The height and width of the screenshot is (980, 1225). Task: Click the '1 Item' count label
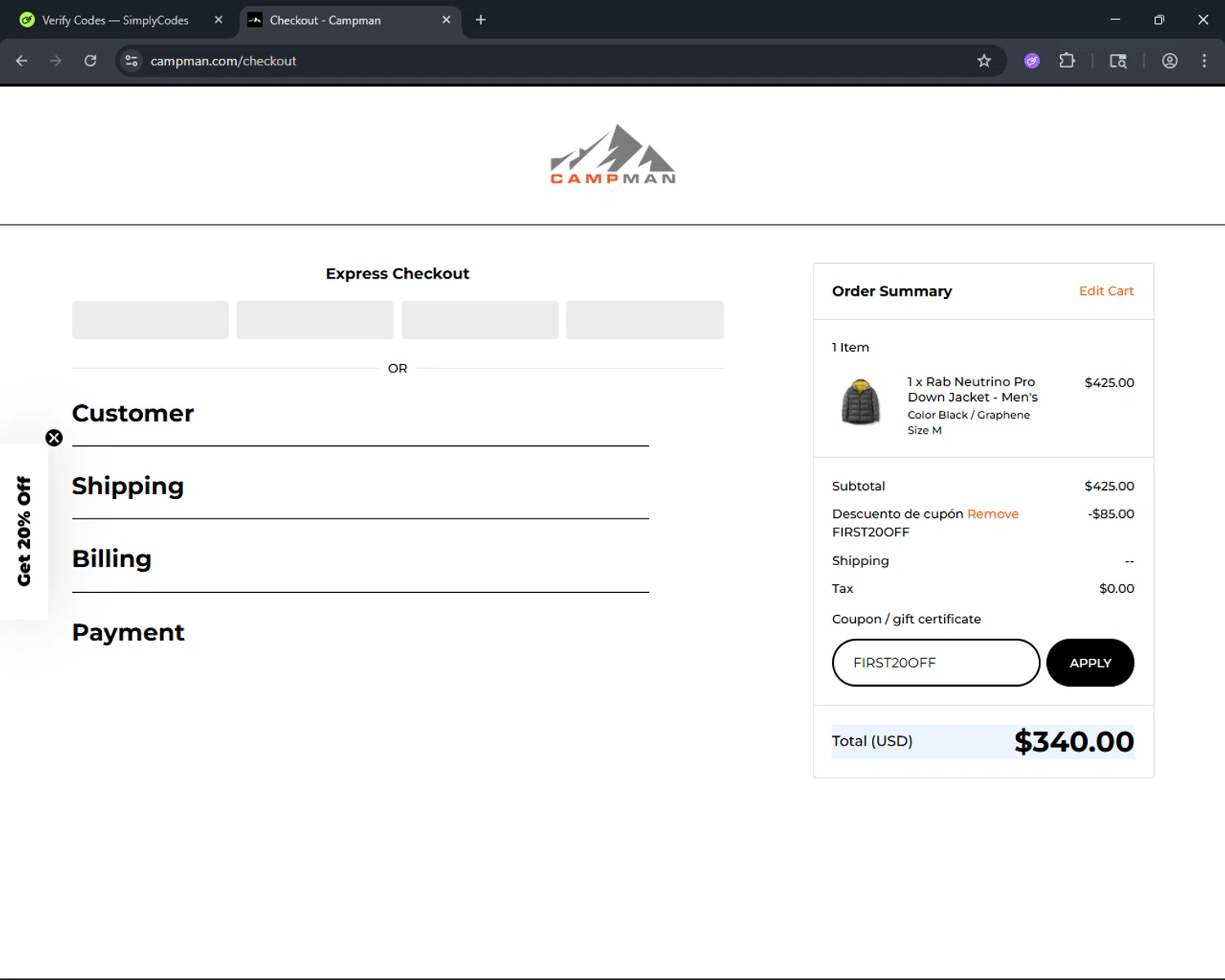pyautogui.click(x=850, y=347)
